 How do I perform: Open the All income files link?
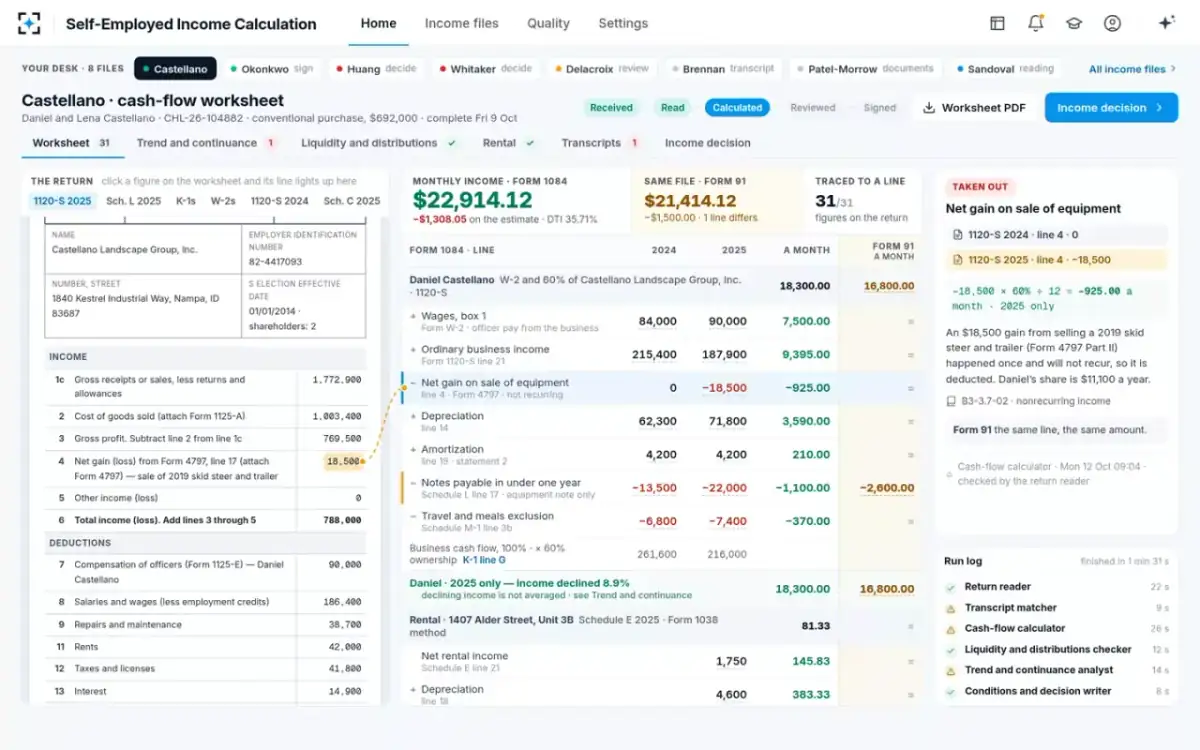coord(1132,69)
